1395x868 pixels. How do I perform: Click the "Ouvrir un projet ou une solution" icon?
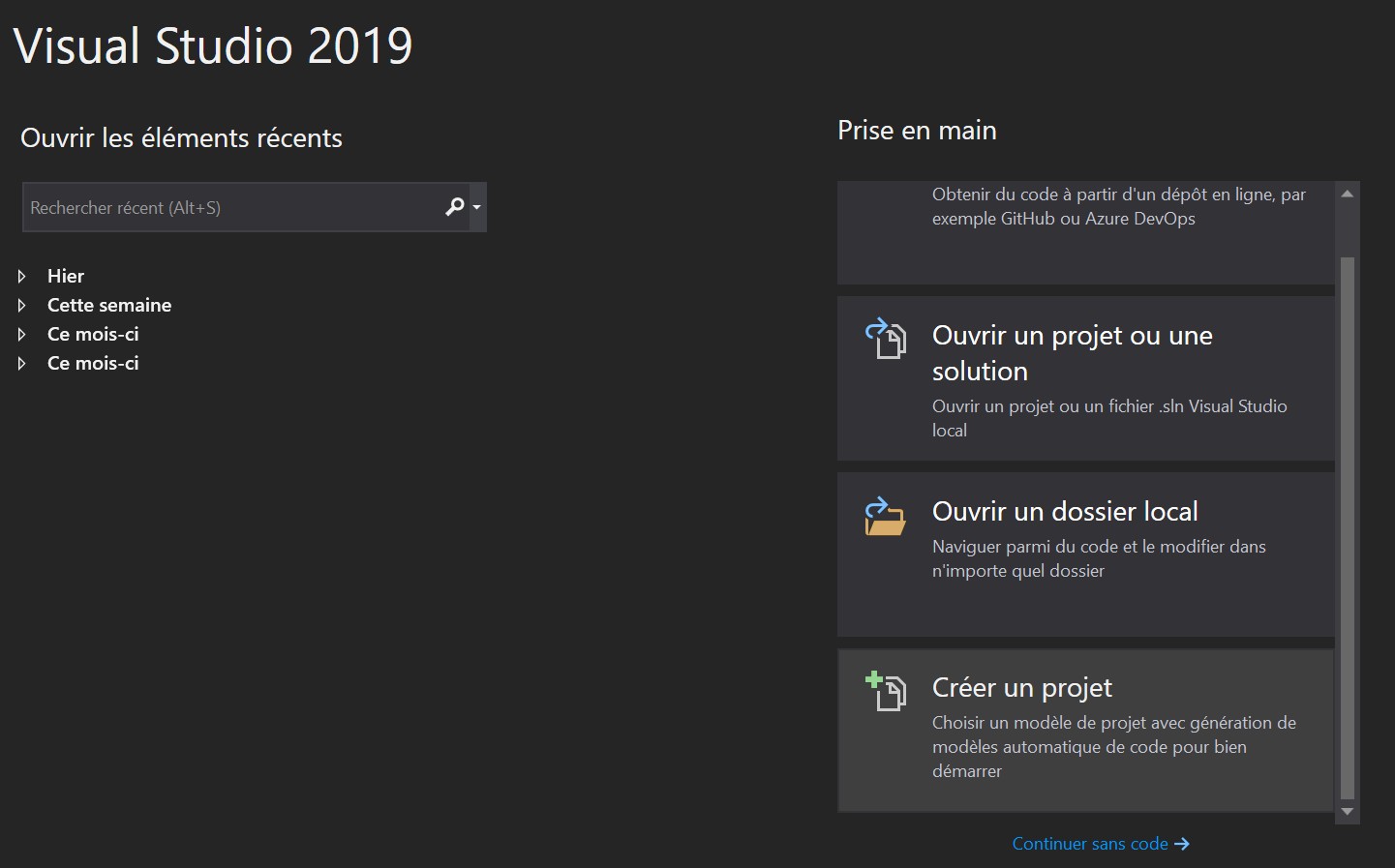pyautogui.click(x=885, y=339)
